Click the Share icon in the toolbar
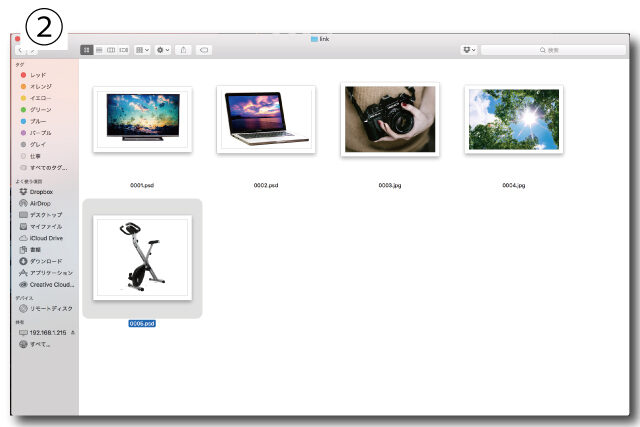 click(183, 49)
